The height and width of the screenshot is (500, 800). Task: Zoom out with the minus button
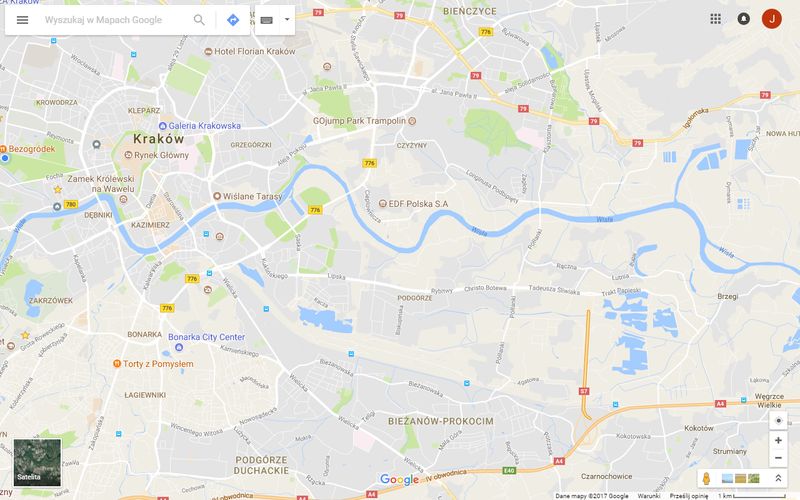[778, 458]
